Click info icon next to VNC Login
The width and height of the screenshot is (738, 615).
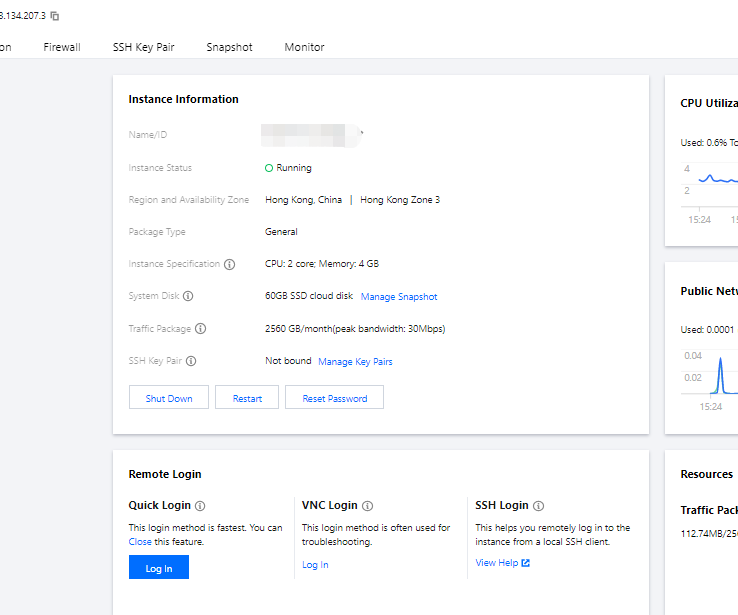coord(367,506)
